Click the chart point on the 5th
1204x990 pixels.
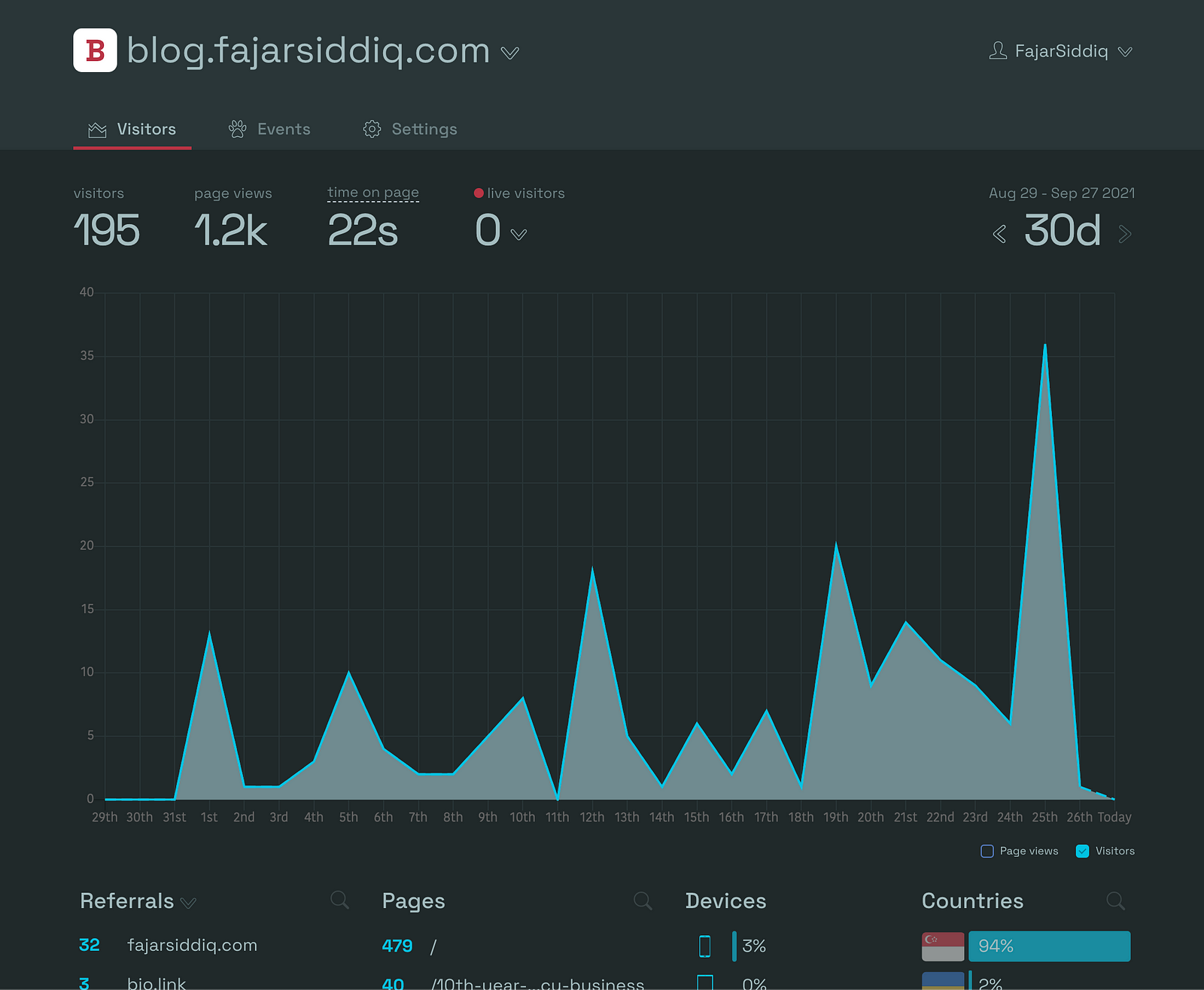[x=348, y=672]
